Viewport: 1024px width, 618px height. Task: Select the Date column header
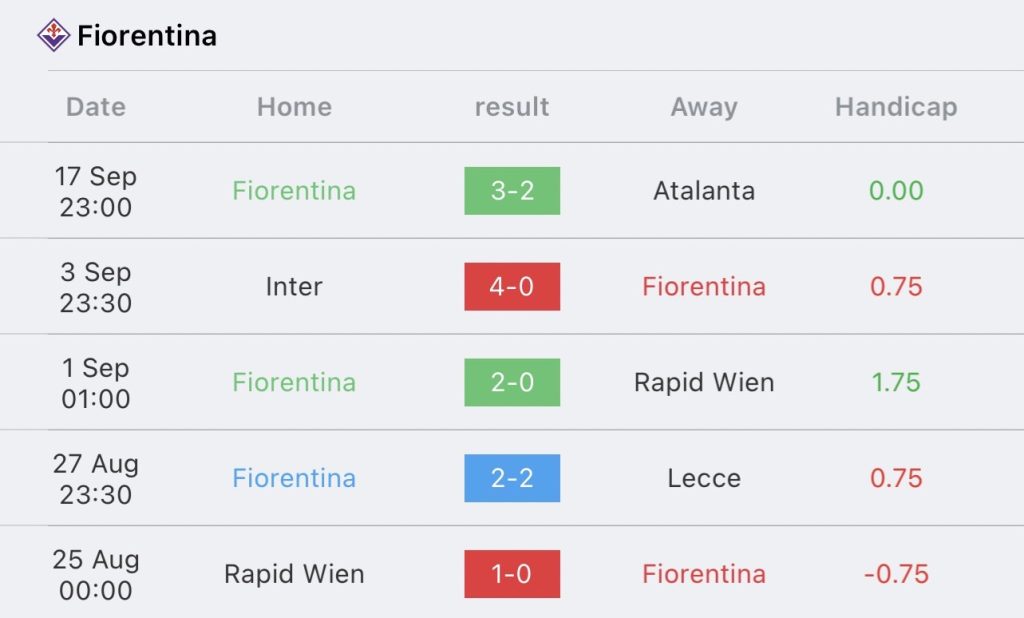(x=96, y=107)
